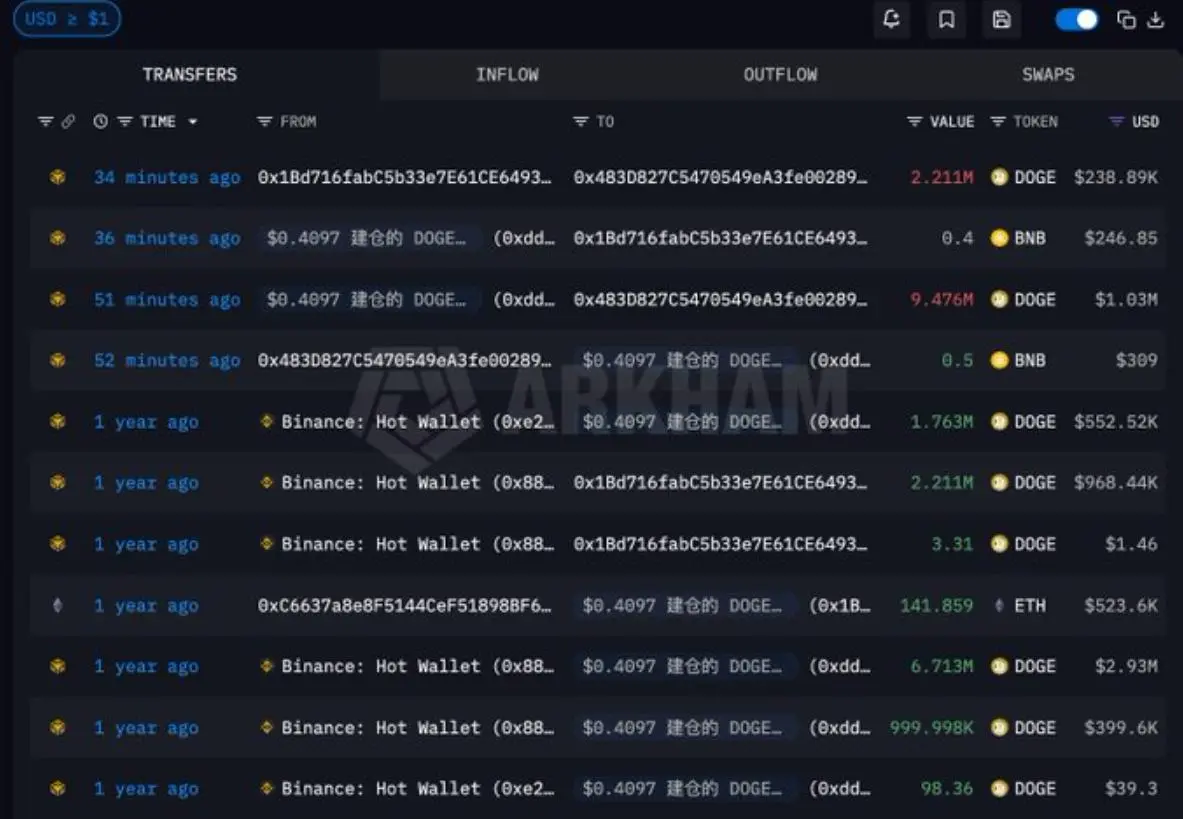1183x819 pixels.
Task: Click BNB chain icon in 34 minutes row
Action: tap(57, 177)
